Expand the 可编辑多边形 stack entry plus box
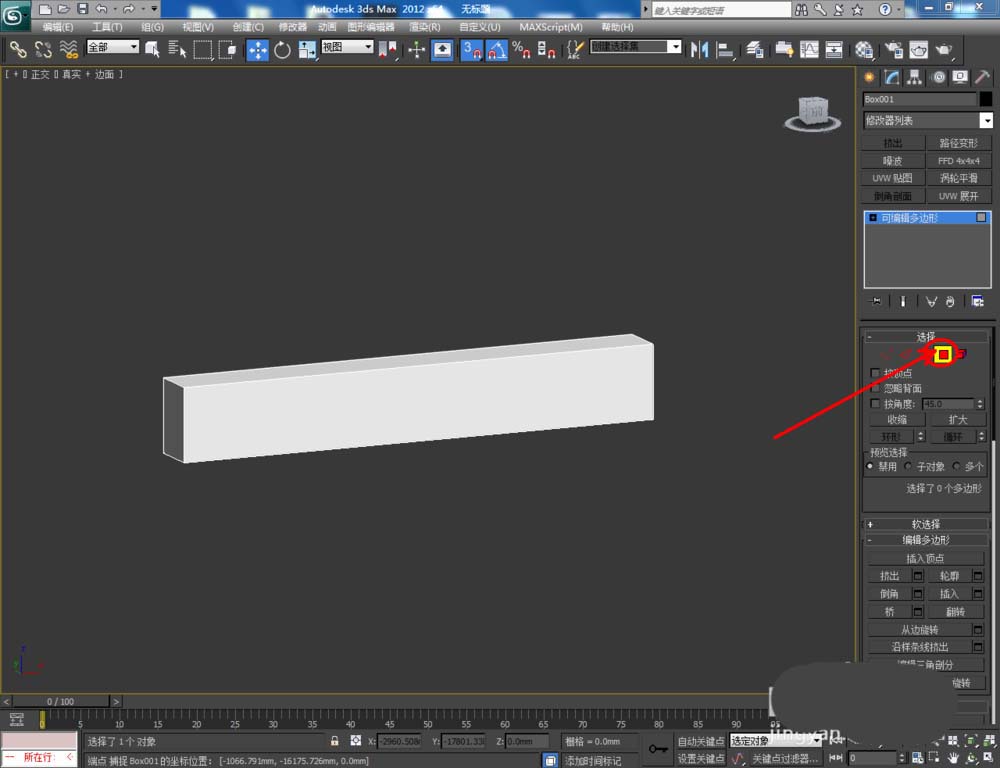This screenshot has height=768, width=1000. pyautogui.click(x=873, y=218)
